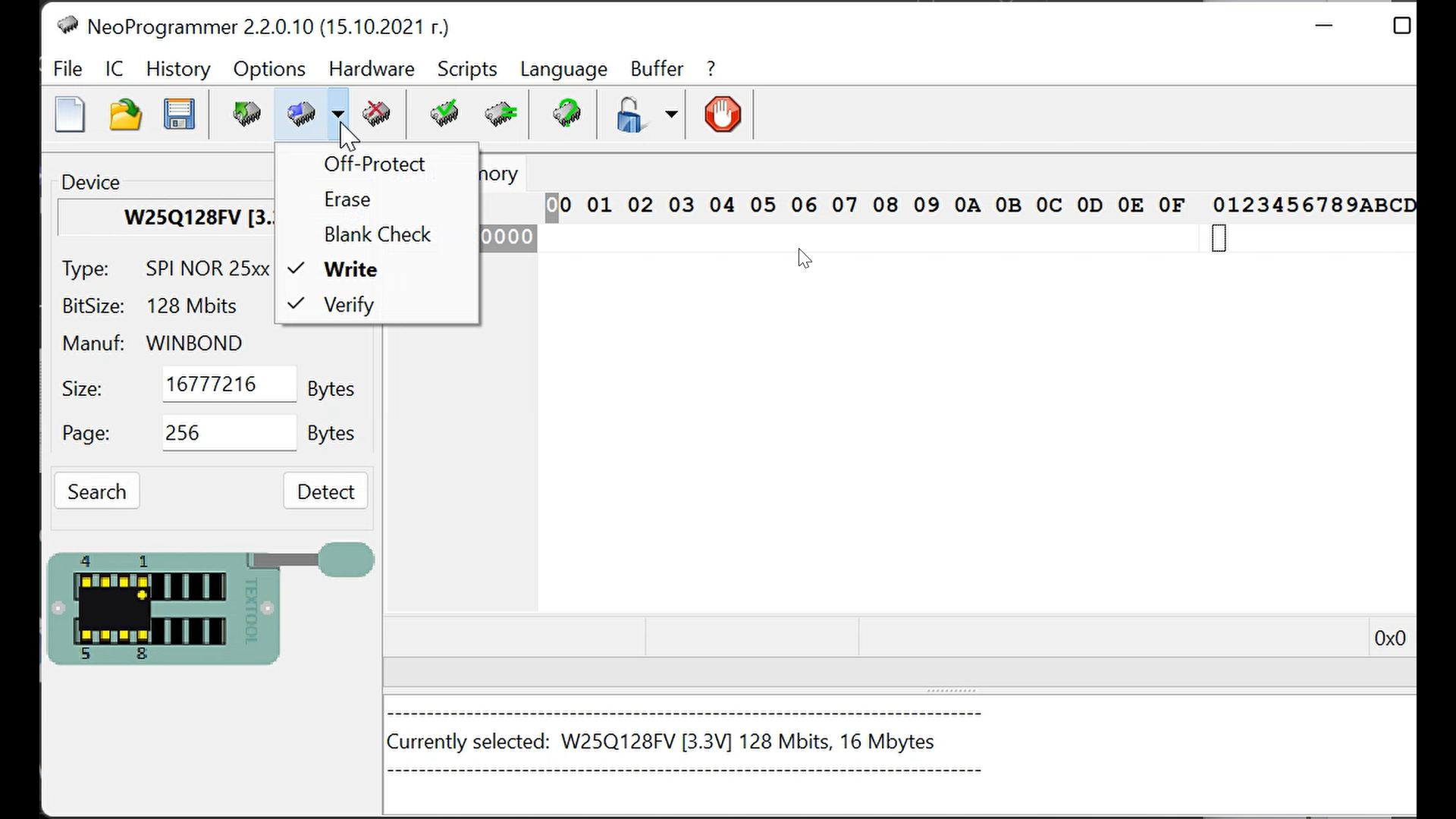The image size is (1456, 819).
Task: Click the Program IC chip icon
Action: 301,115
